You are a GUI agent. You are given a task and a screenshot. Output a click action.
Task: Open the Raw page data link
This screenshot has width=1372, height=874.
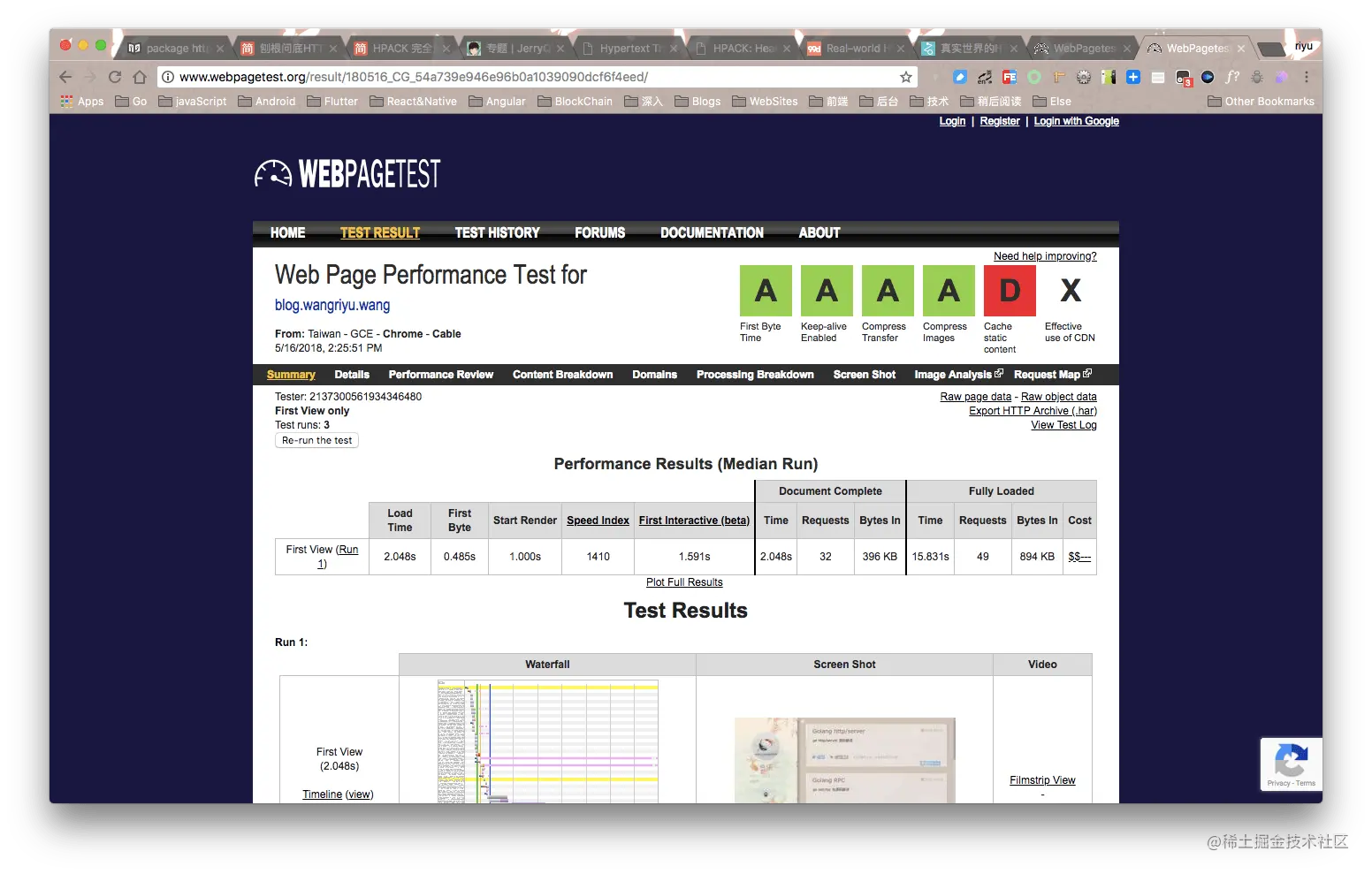point(976,397)
